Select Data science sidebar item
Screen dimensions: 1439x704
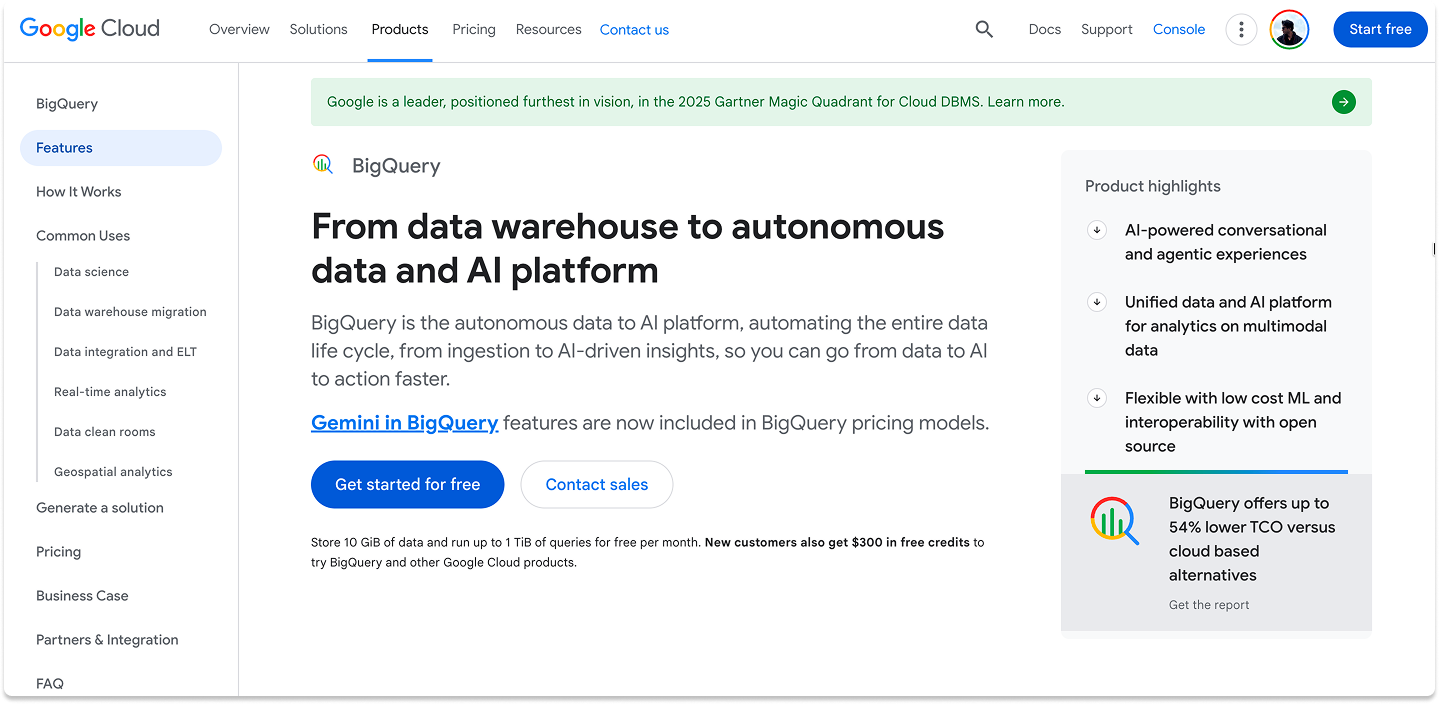[91, 272]
